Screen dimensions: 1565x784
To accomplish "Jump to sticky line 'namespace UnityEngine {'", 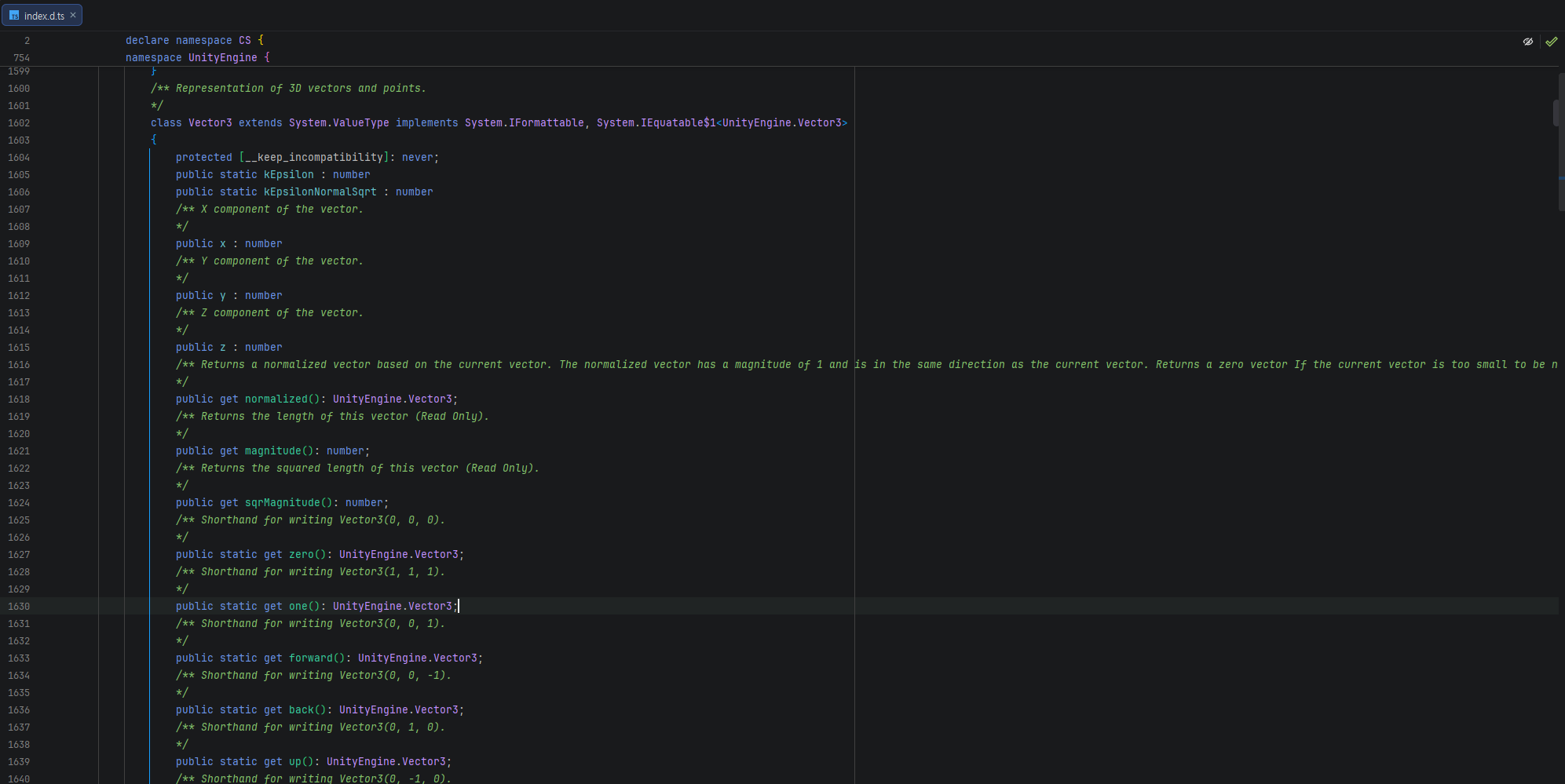I will click(198, 57).
